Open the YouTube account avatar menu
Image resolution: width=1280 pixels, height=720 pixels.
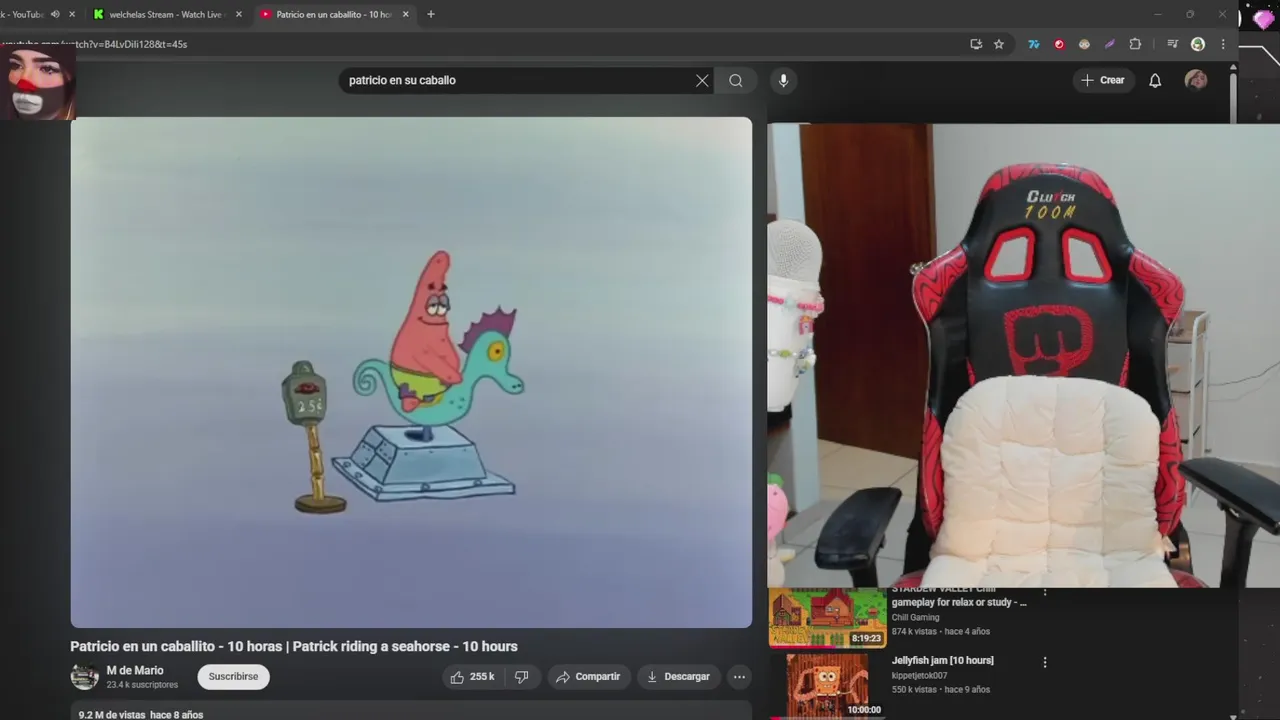(x=1196, y=80)
